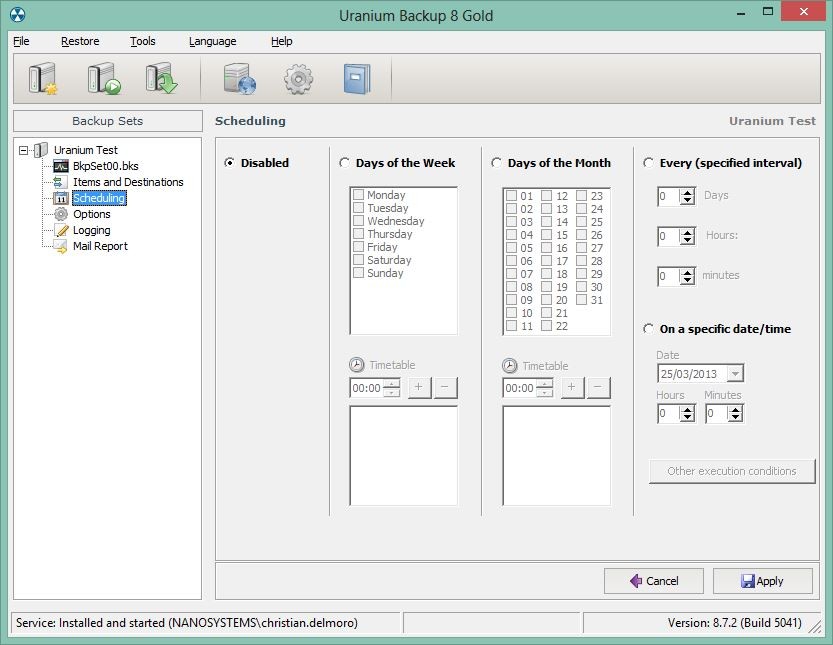Check the Monday checkbox
Viewport: 833px width, 645px height.
pyautogui.click(x=359, y=194)
